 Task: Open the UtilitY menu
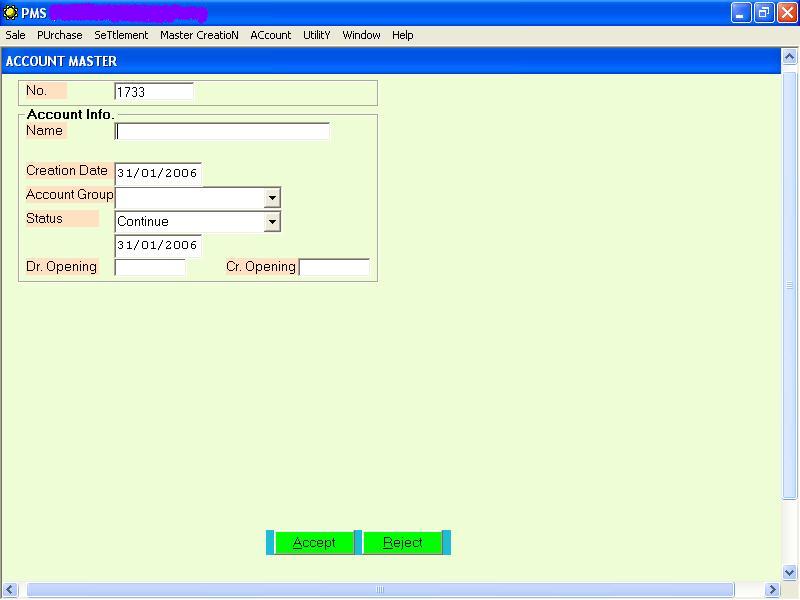tap(317, 35)
